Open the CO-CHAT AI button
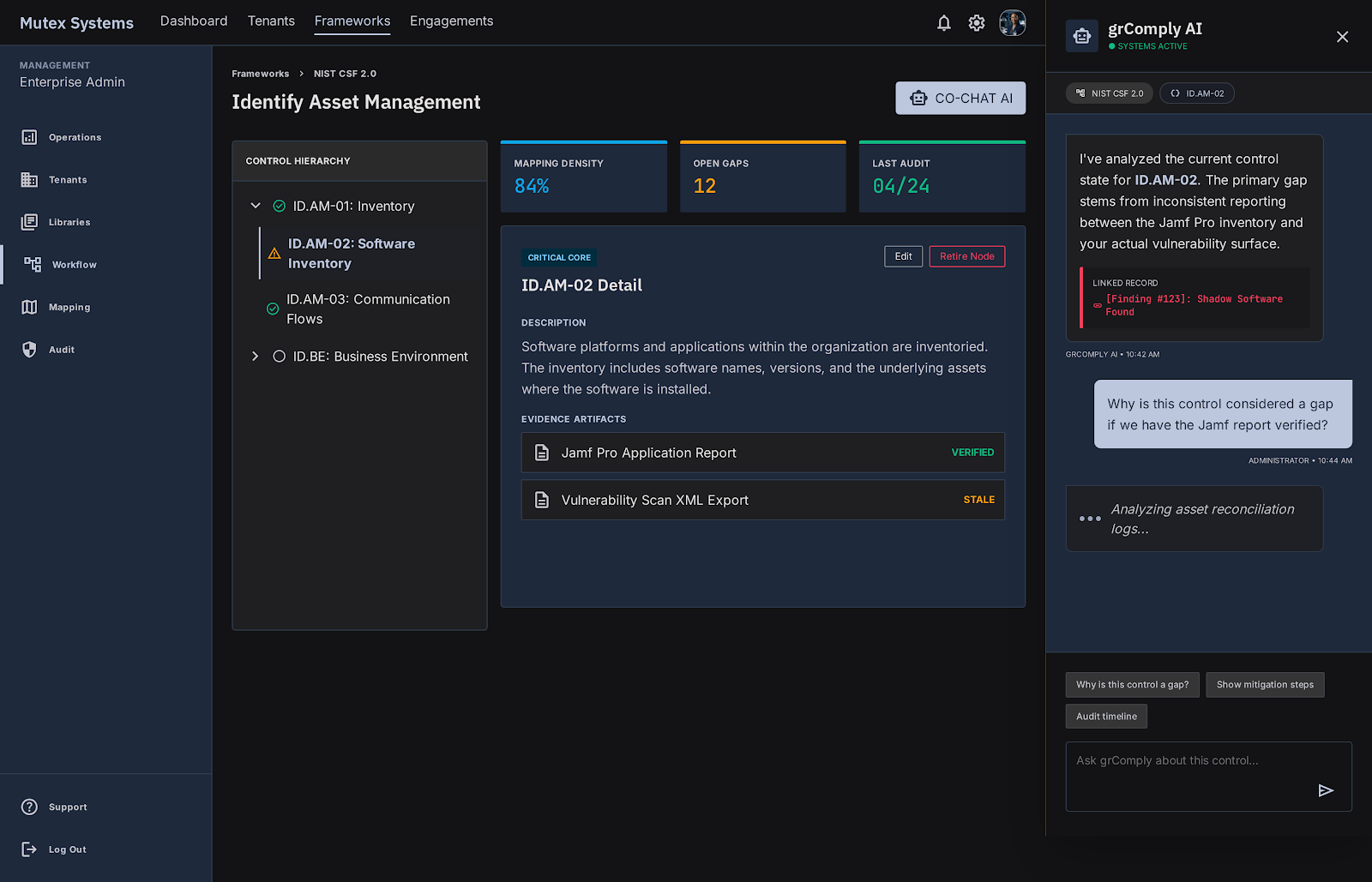1372x882 pixels. [x=960, y=99]
